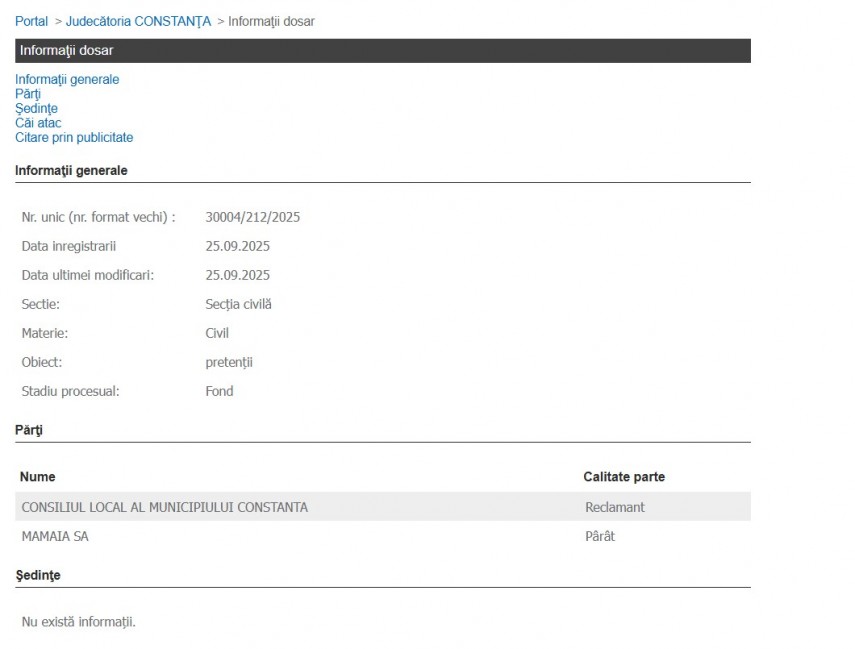Click the Reclamant cell in the parties table
The height and width of the screenshot is (649, 855).
615,507
